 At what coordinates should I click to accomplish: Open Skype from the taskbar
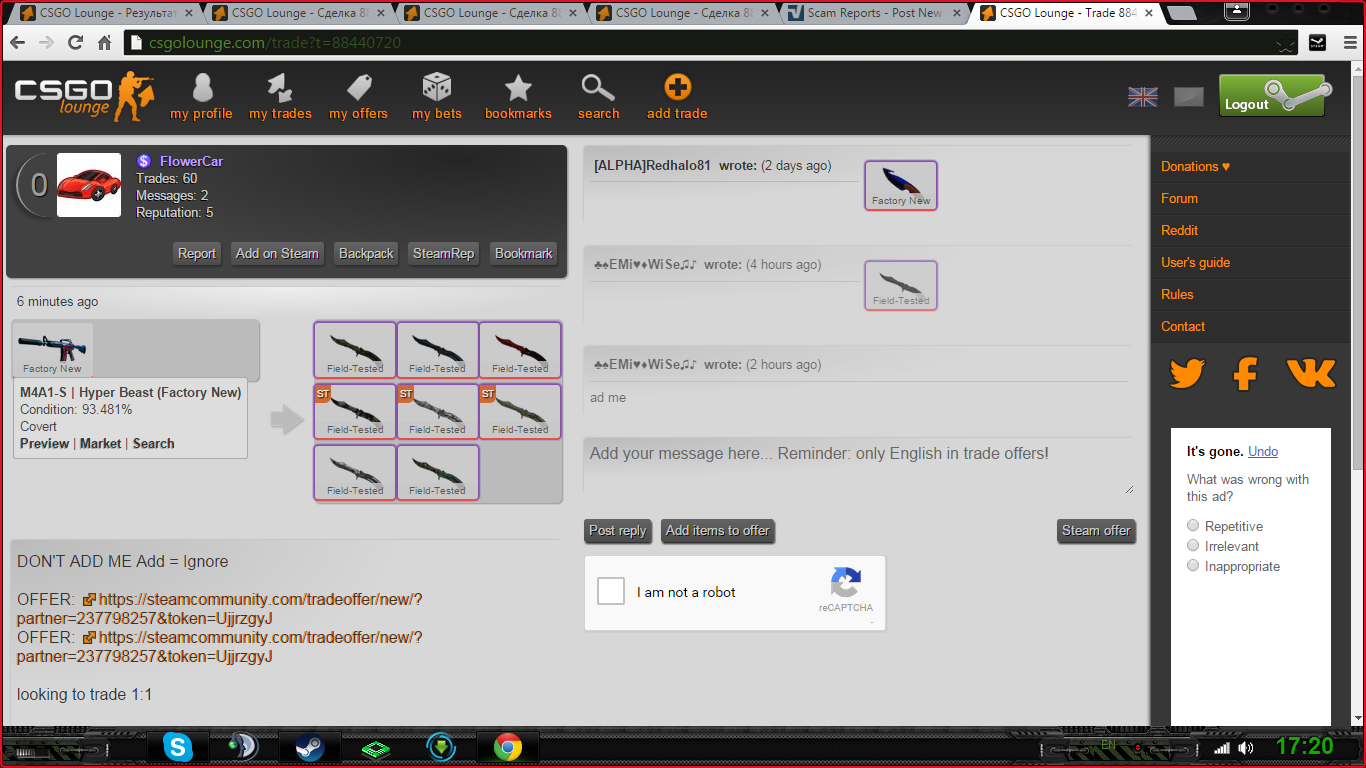click(179, 747)
